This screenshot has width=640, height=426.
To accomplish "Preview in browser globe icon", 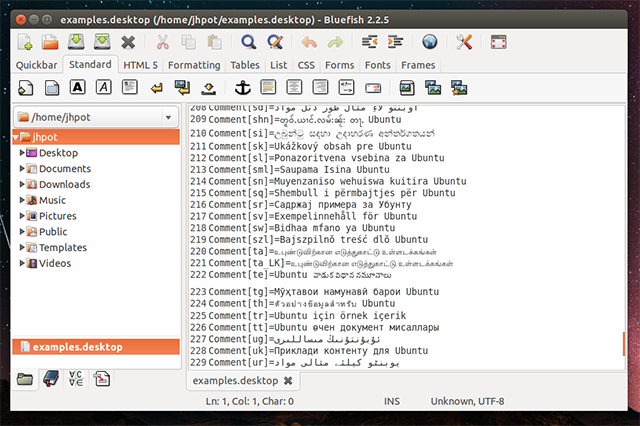I will [429, 42].
